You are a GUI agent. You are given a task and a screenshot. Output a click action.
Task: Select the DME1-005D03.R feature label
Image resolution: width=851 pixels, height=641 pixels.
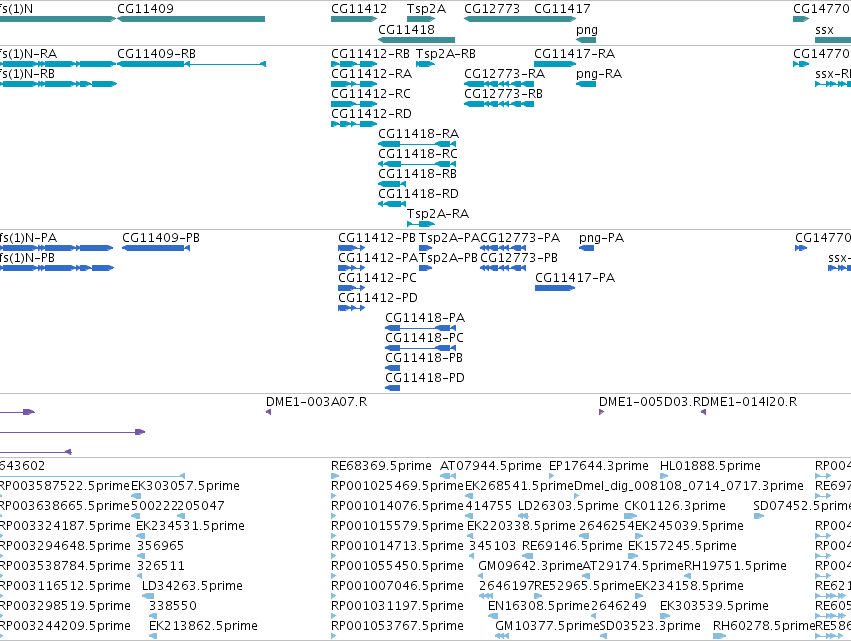tap(650, 402)
